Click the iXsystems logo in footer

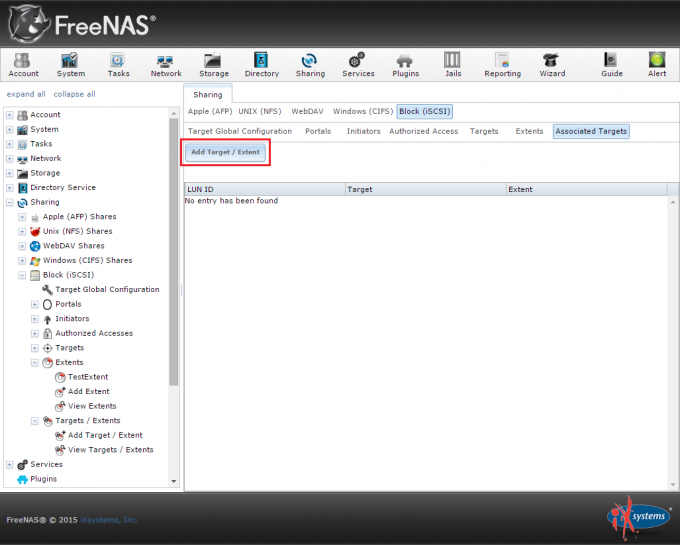[x=639, y=517]
